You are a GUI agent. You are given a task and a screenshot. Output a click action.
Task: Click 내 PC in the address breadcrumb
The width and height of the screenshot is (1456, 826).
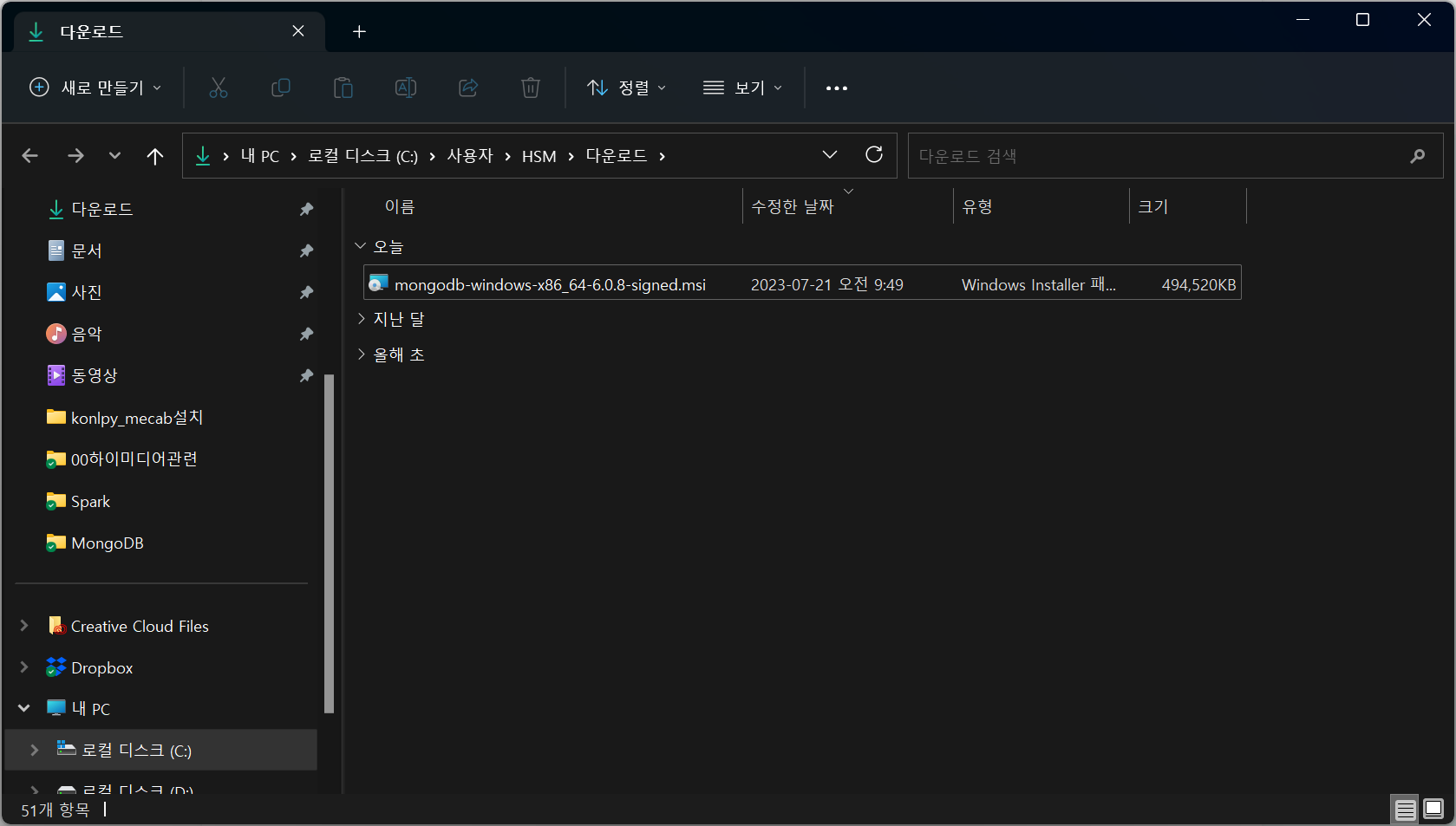(x=260, y=156)
